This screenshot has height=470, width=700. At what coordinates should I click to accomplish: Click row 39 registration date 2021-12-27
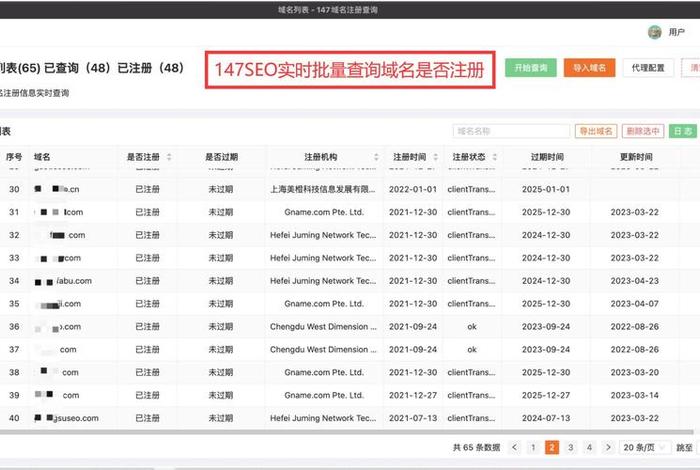point(413,395)
